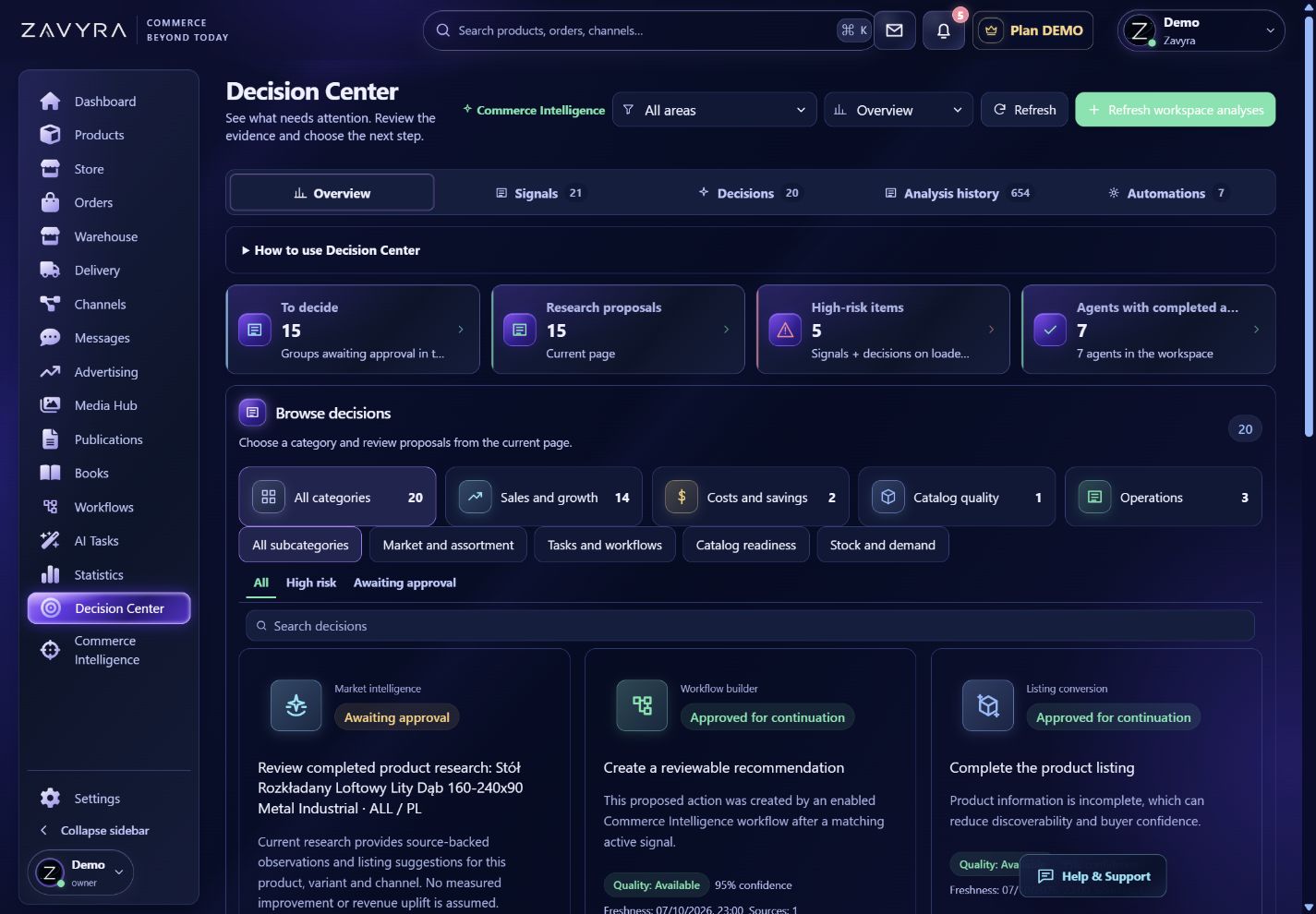This screenshot has width=1316, height=914.
Task: Open the notifications bell icon
Action: 943,30
